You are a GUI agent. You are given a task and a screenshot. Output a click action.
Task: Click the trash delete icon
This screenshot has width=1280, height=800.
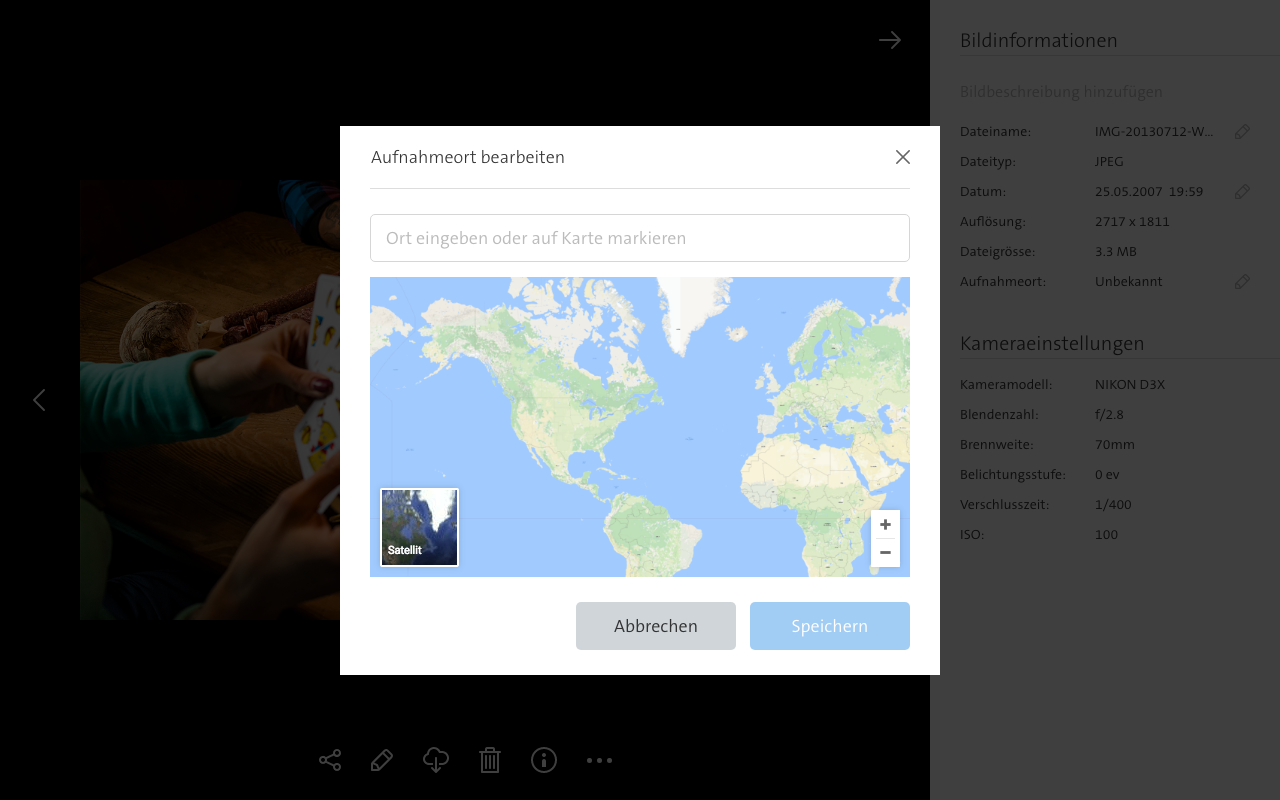click(490, 760)
